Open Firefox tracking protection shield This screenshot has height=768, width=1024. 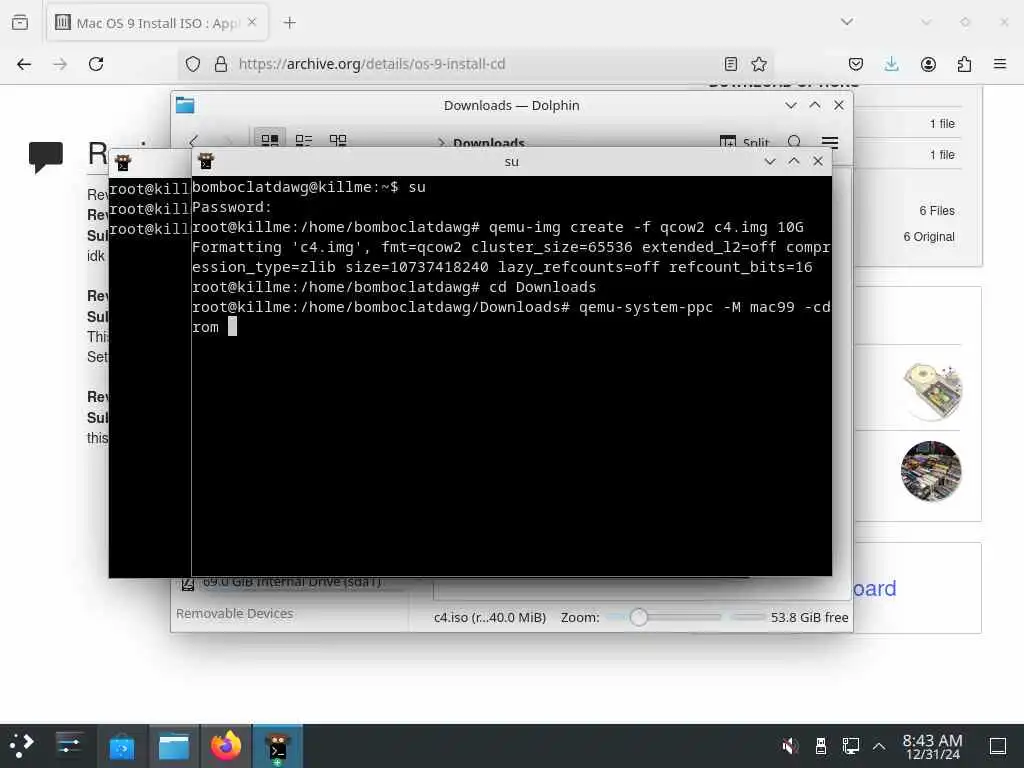[193, 64]
